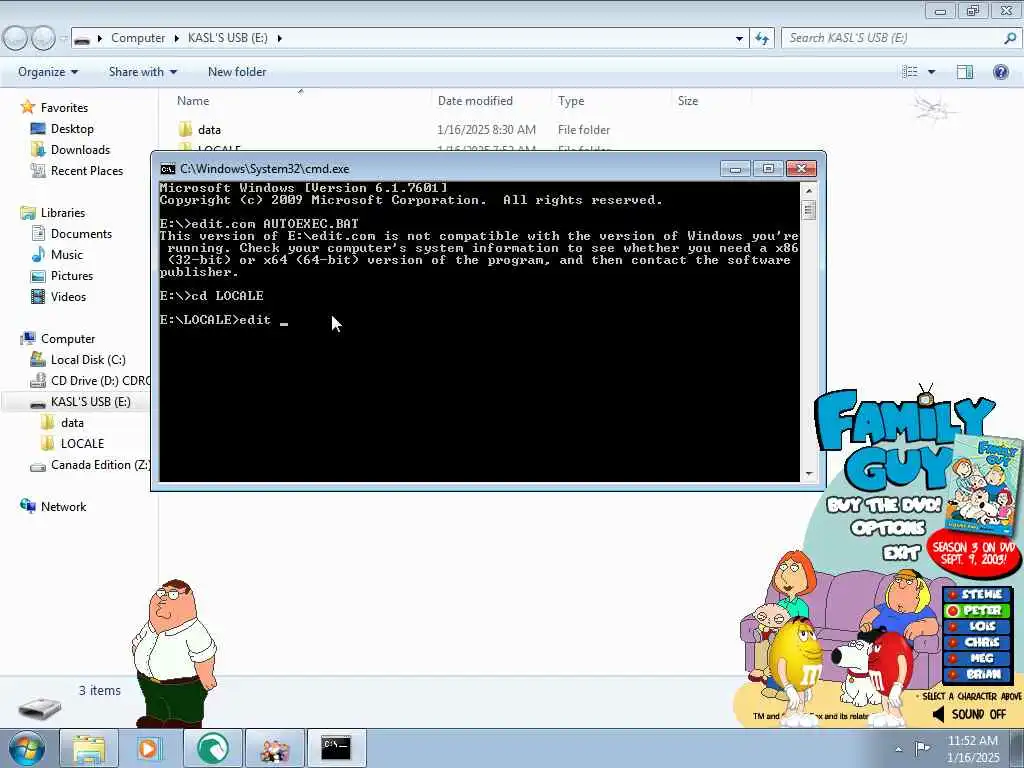1024x768 pixels.
Task: Click the Family Guy taskbar icon
Action: pyautogui.click(x=275, y=748)
